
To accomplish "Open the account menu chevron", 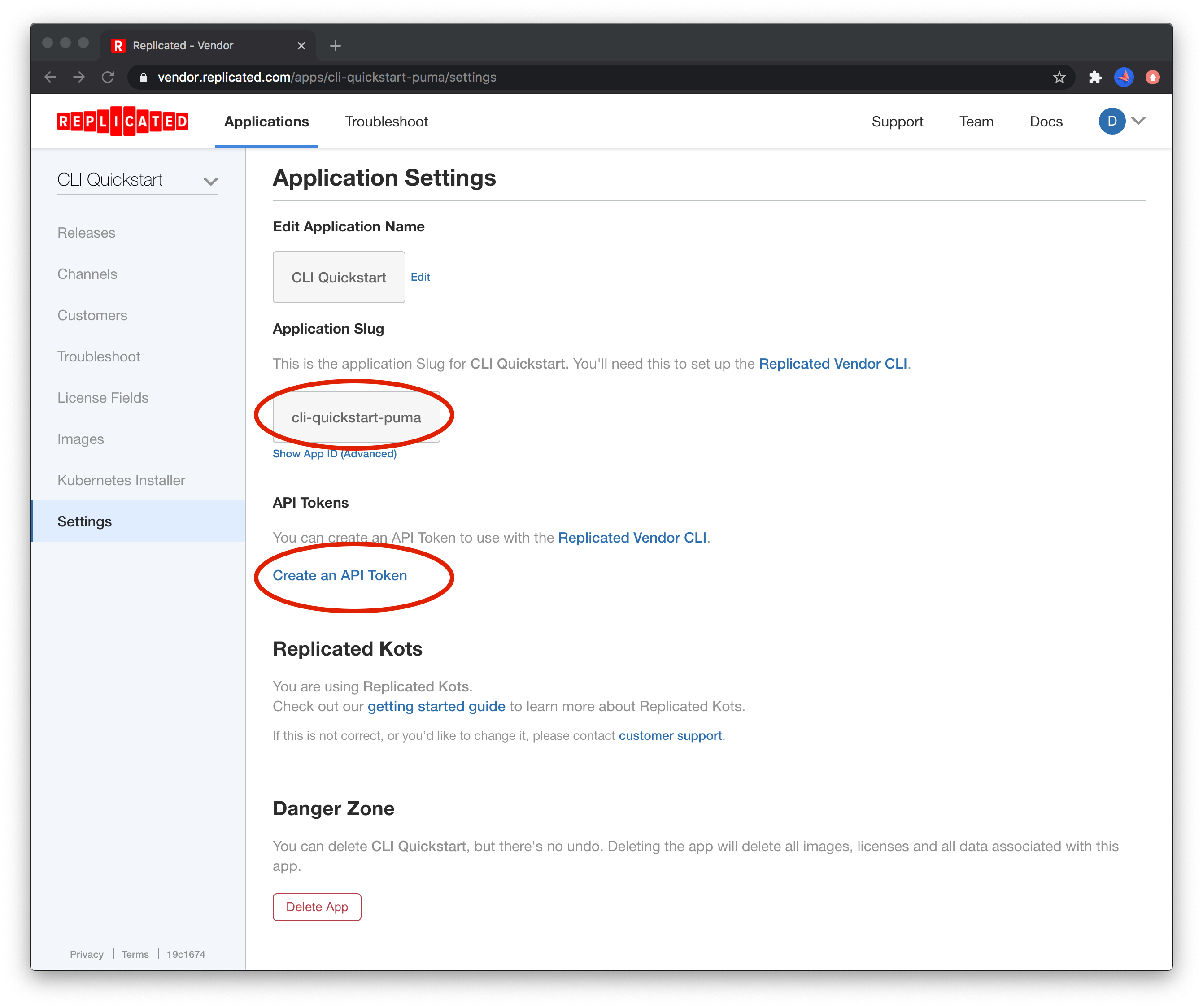I will [1139, 121].
